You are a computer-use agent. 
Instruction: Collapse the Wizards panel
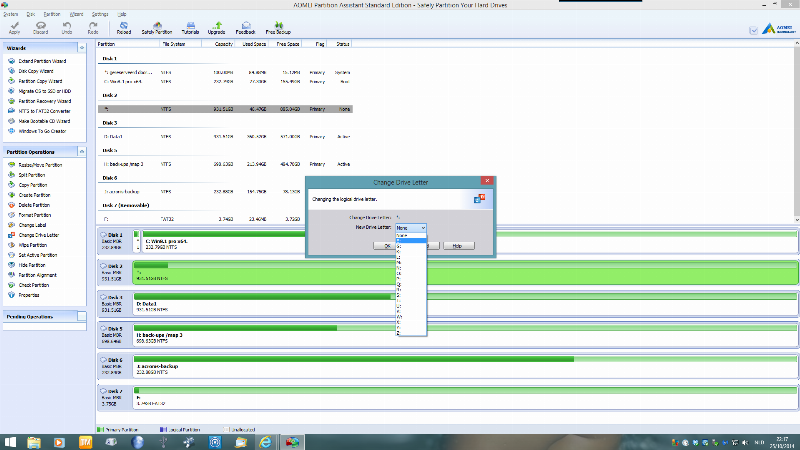click(x=82, y=47)
